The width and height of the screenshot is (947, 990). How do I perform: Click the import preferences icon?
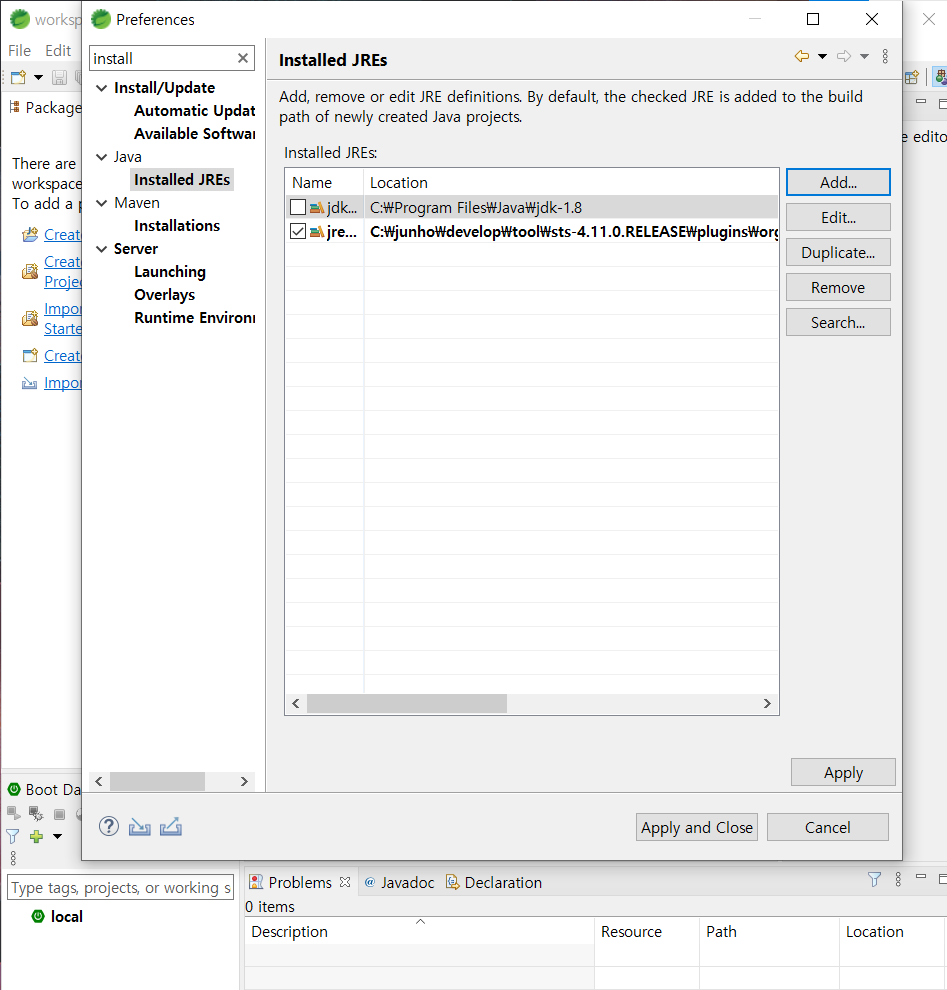click(x=140, y=826)
